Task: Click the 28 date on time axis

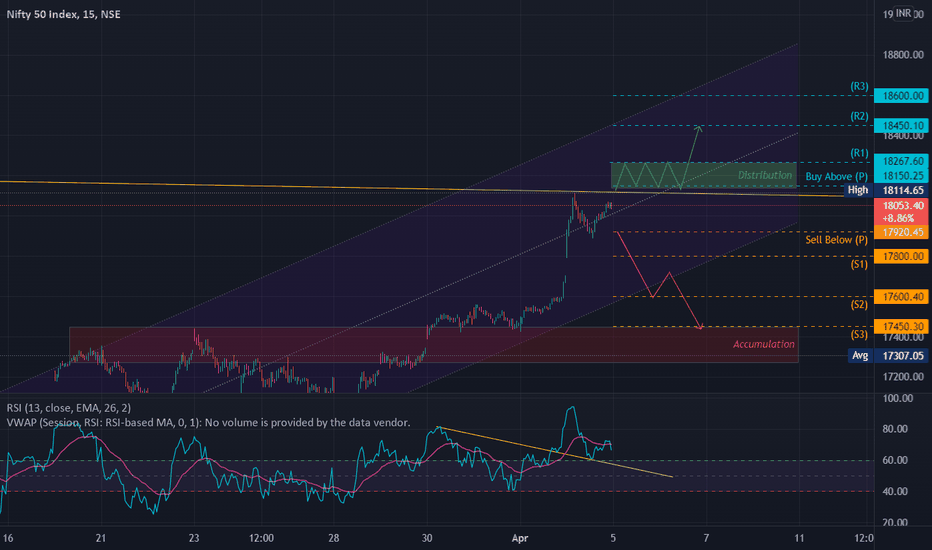Action: (334, 538)
